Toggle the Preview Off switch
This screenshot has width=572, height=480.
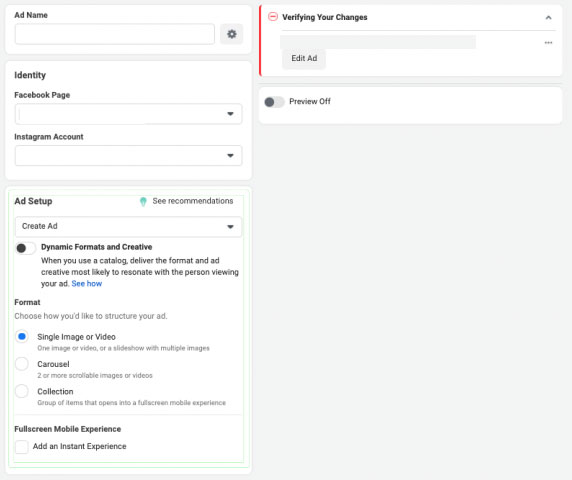tap(274, 102)
